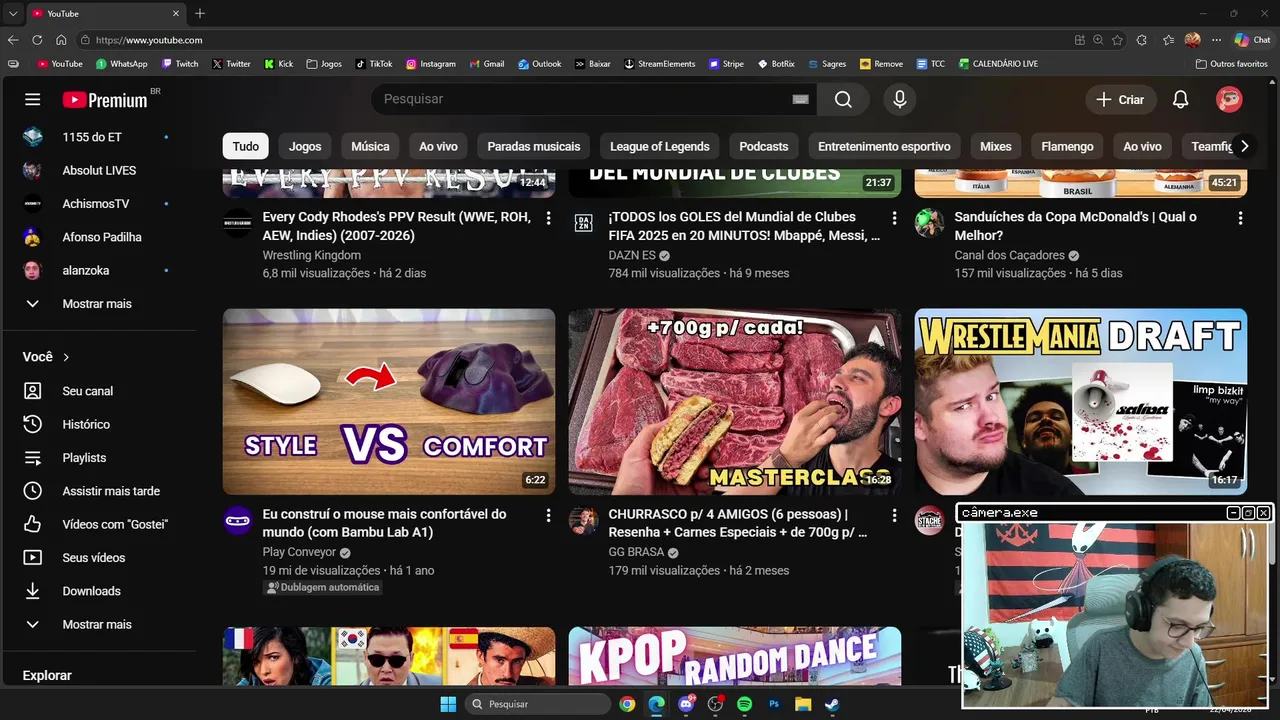
Task: Open DAZN ES channel avatar
Action: [584, 222]
